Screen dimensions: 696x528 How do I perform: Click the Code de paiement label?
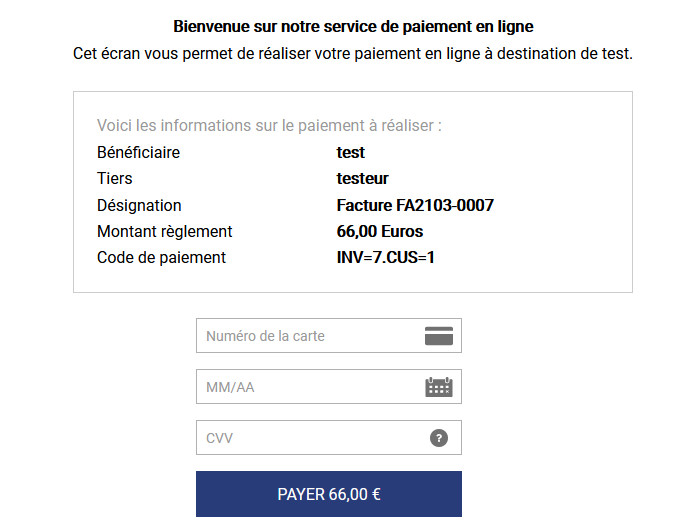coord(161,258)
